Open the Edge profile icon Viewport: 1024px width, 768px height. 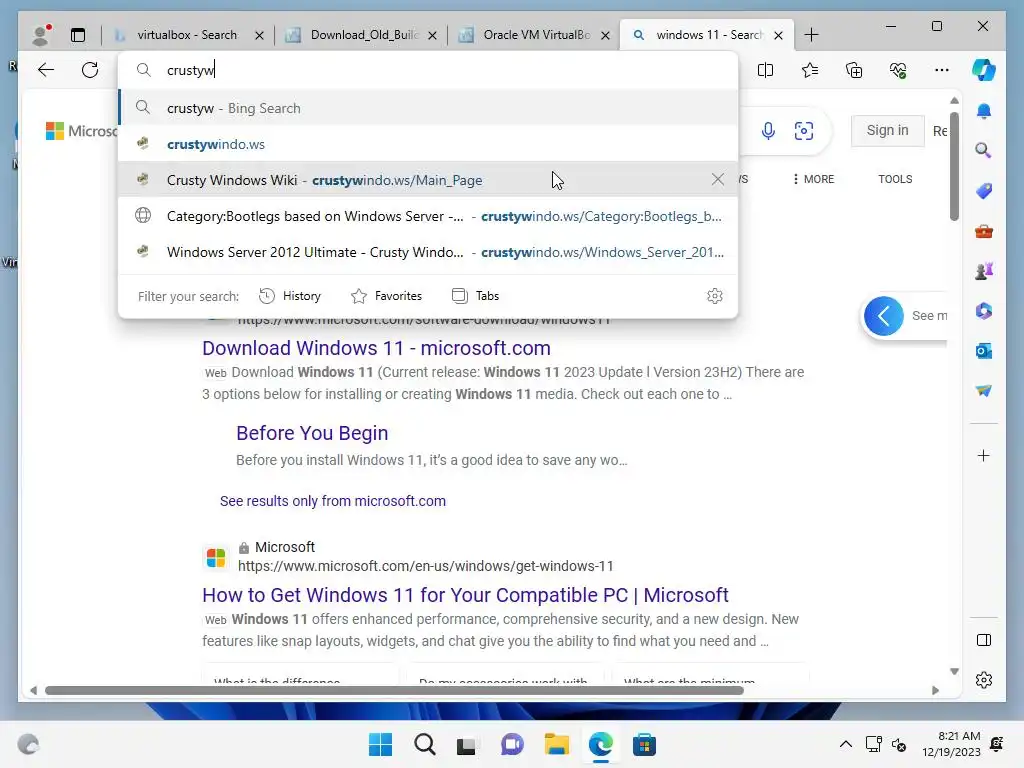tap(41, 35)
